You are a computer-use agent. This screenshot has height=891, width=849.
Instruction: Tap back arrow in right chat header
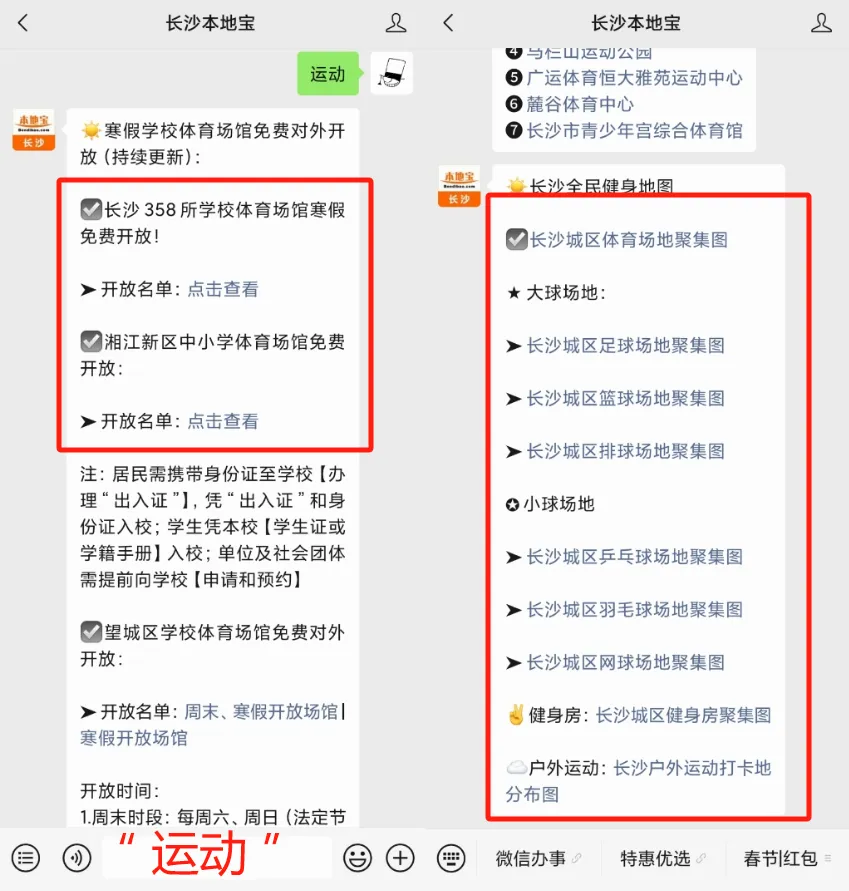tap(448, 23)
